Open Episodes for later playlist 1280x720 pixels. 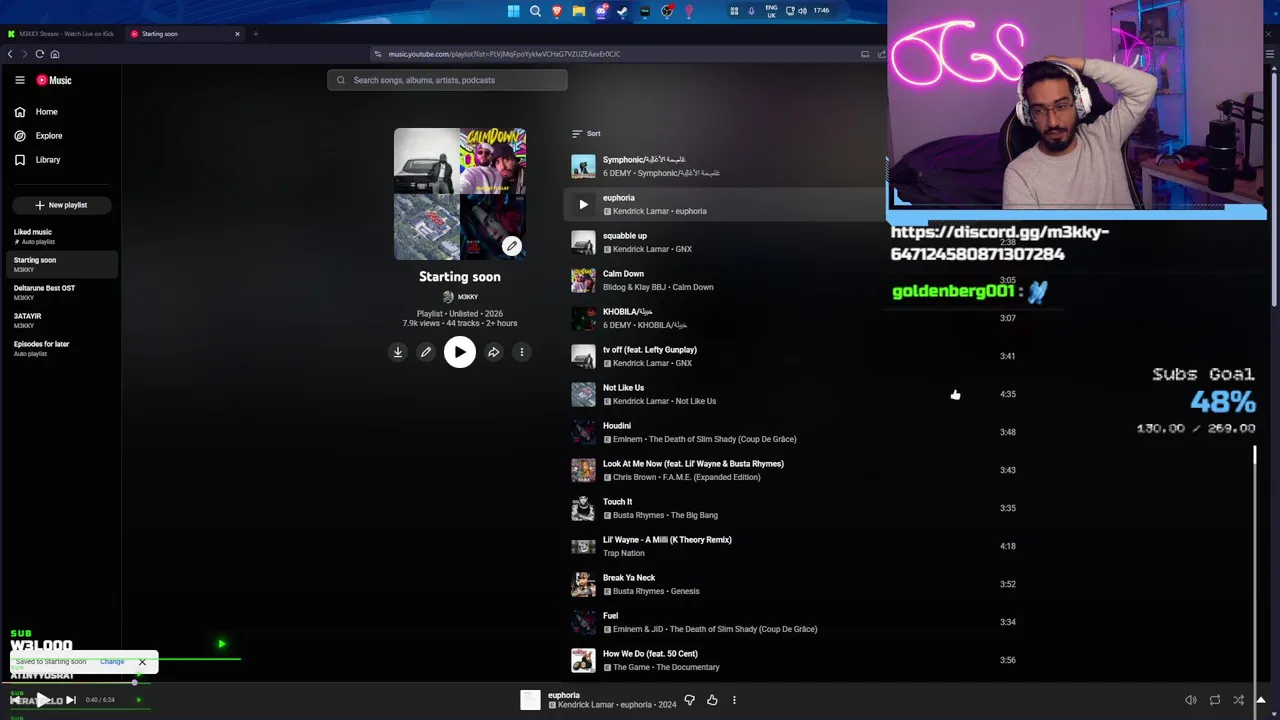60,348
